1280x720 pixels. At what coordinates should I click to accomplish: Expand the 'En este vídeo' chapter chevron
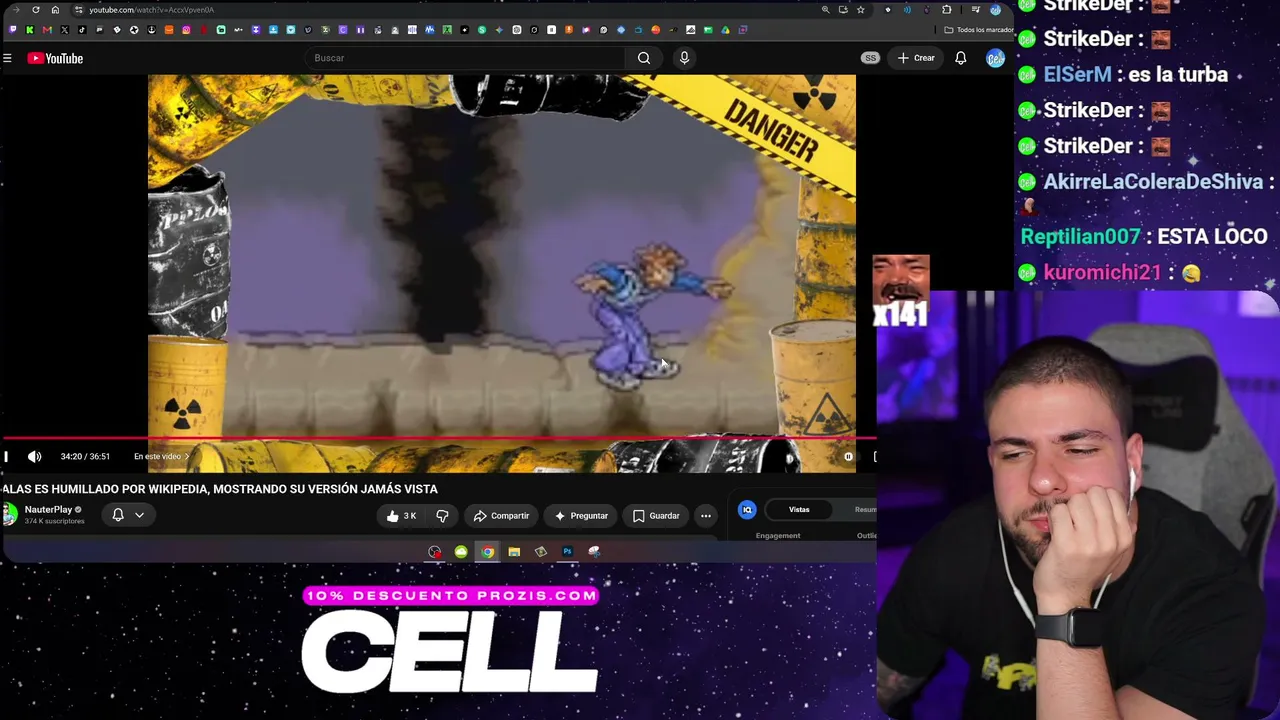[x=186, y=457]
